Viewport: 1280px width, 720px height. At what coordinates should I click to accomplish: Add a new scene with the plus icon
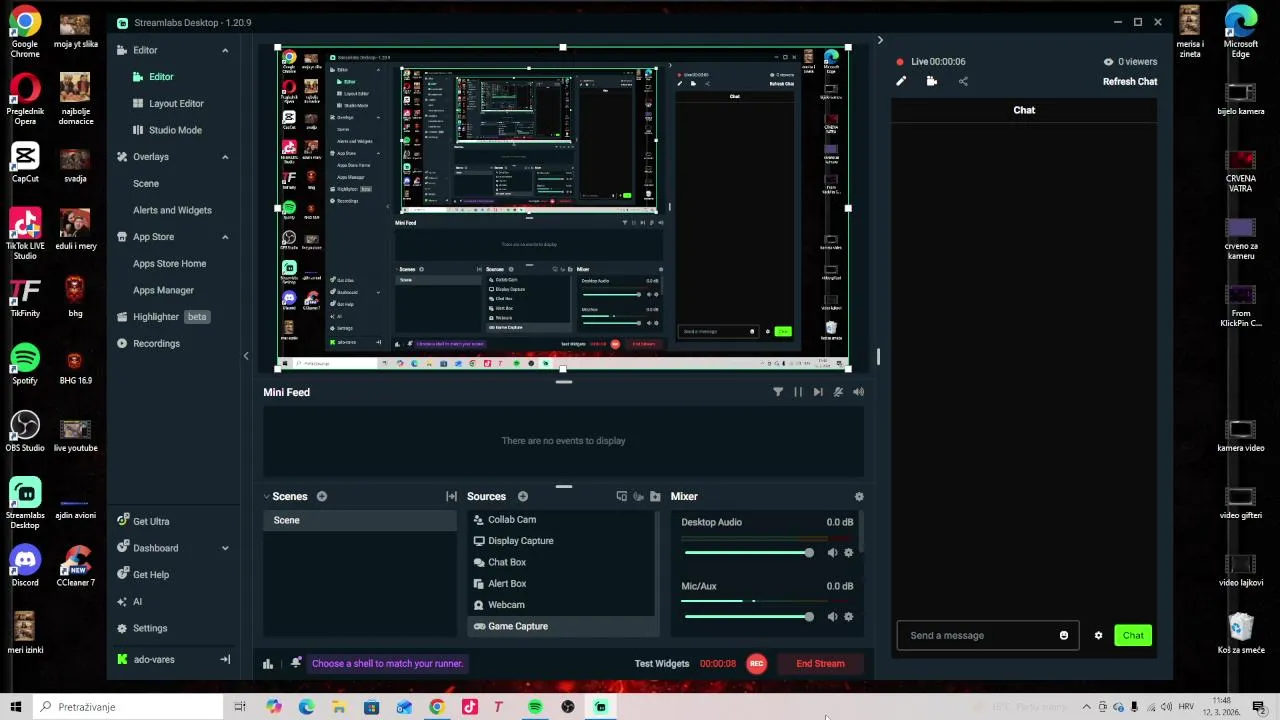(322, 496)
